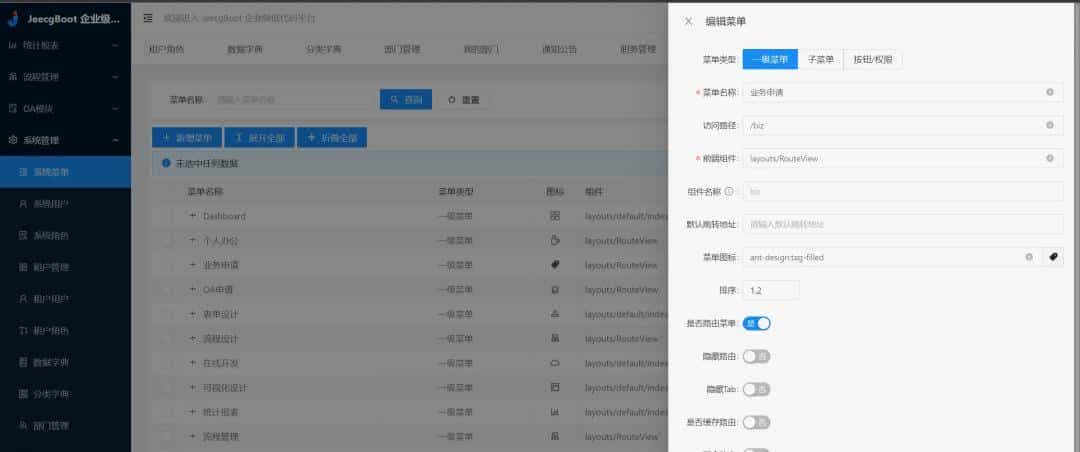Switch to the 分类字典 tab
Image resolution: width=1080 pixels, height=452 pixels.
(324, 50)
